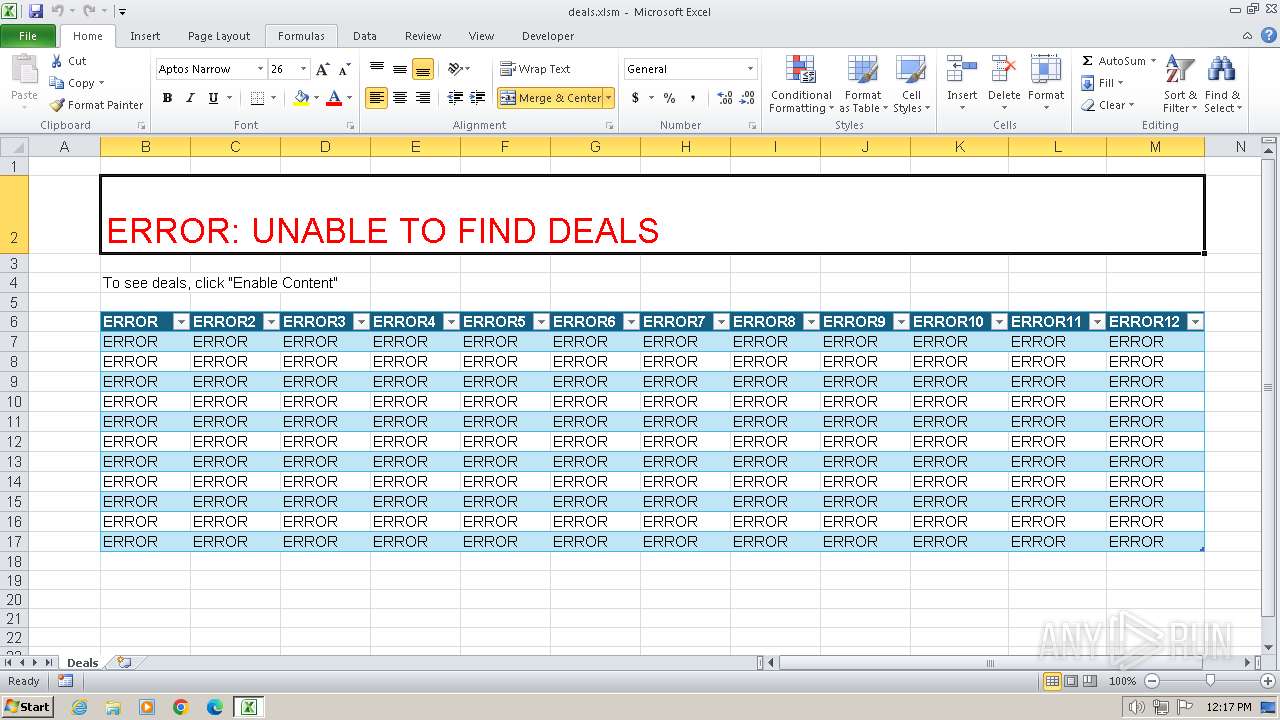
Task: Toggle Bold formatting
Action: [x=167, y=98]
